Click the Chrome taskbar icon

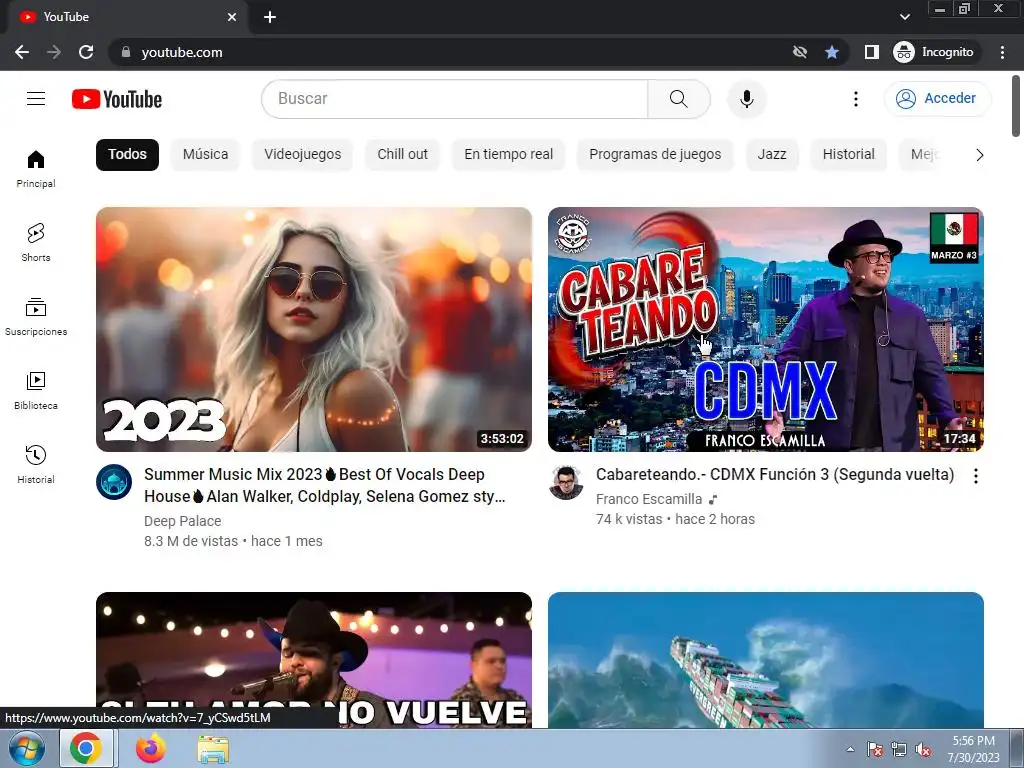(x=86, y=748)
